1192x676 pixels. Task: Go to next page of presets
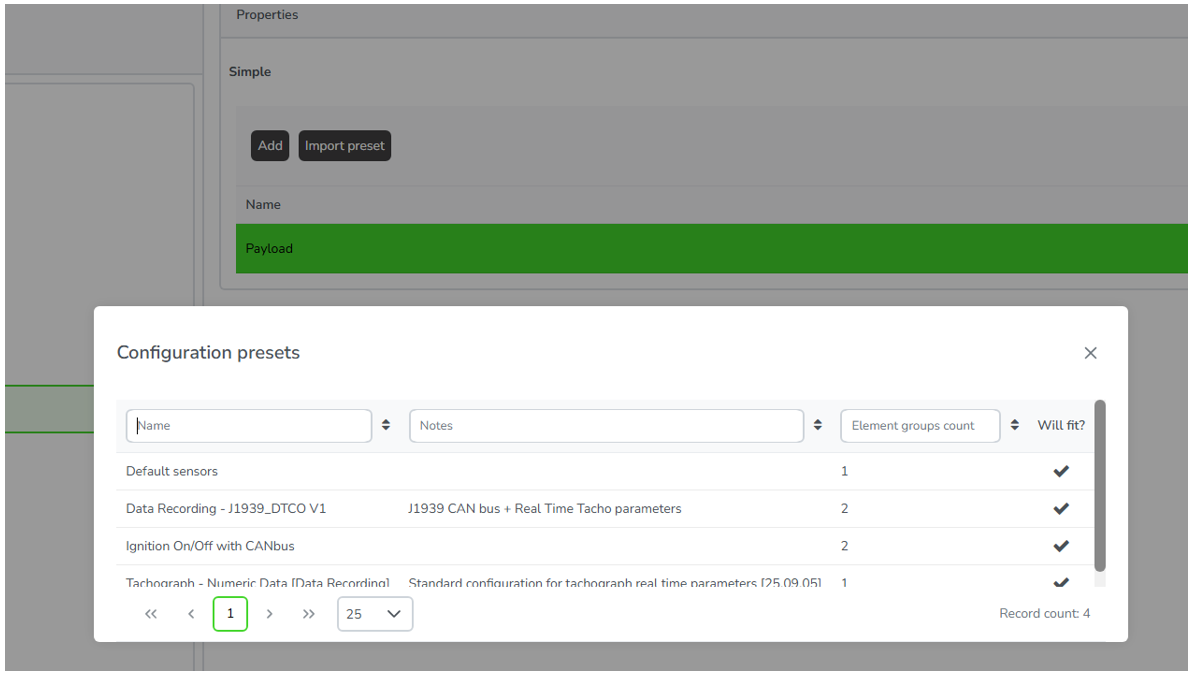tap(269, 614)
